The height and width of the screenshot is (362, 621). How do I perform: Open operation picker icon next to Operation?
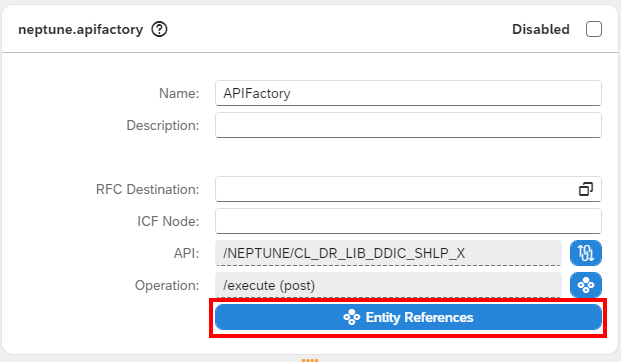[586, 285]
